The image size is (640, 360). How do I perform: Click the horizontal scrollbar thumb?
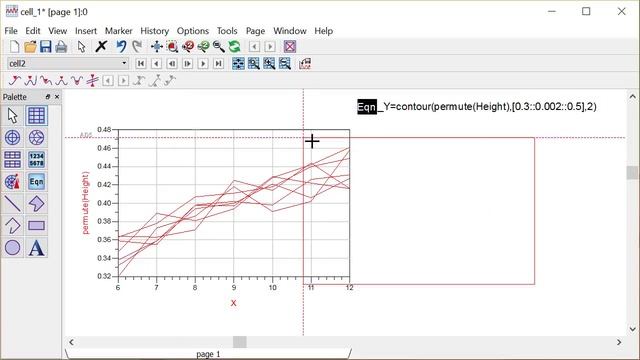tap(240, 342)
